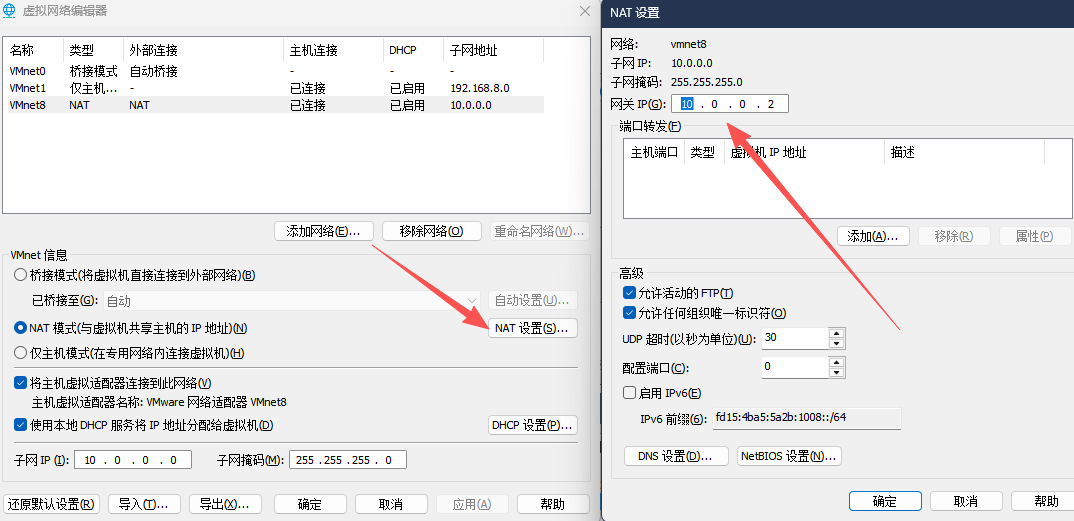Select the VMnet8 NAT network row

276,105
